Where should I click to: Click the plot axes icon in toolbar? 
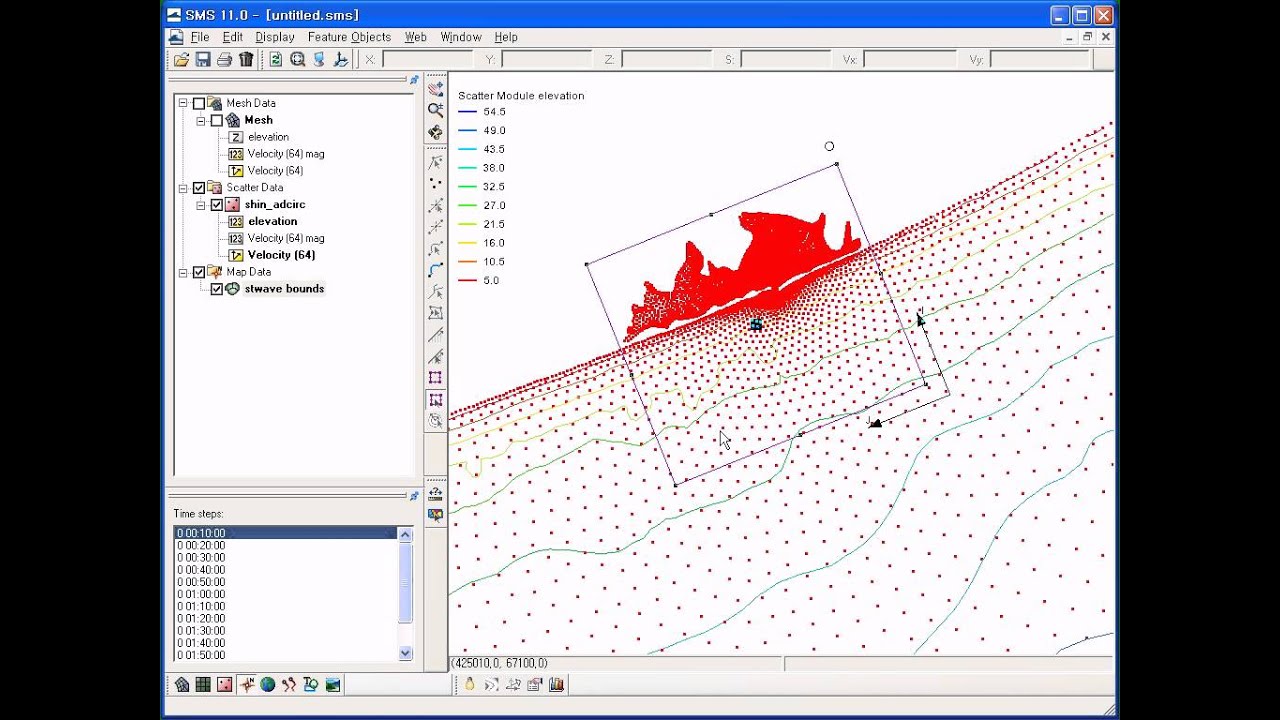pos(341,60)
